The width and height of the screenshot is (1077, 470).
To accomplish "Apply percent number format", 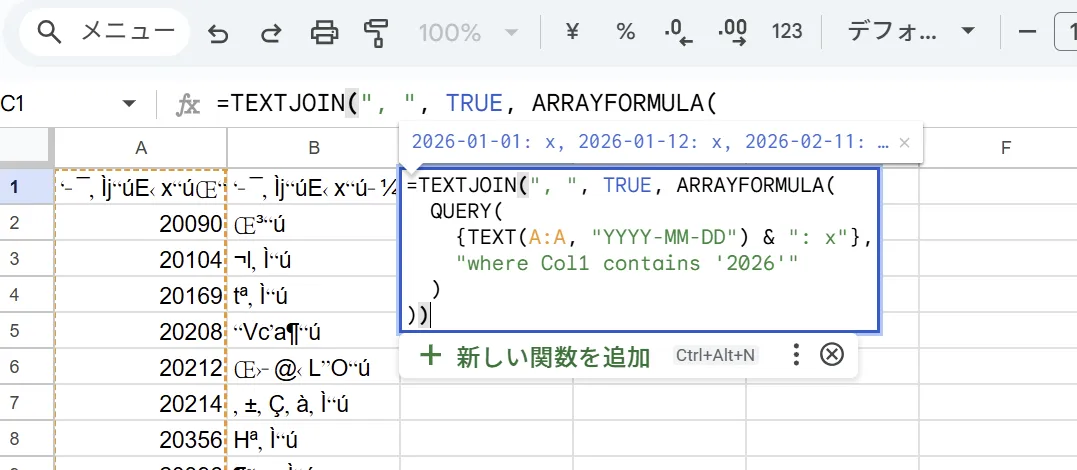I will 626,32.
